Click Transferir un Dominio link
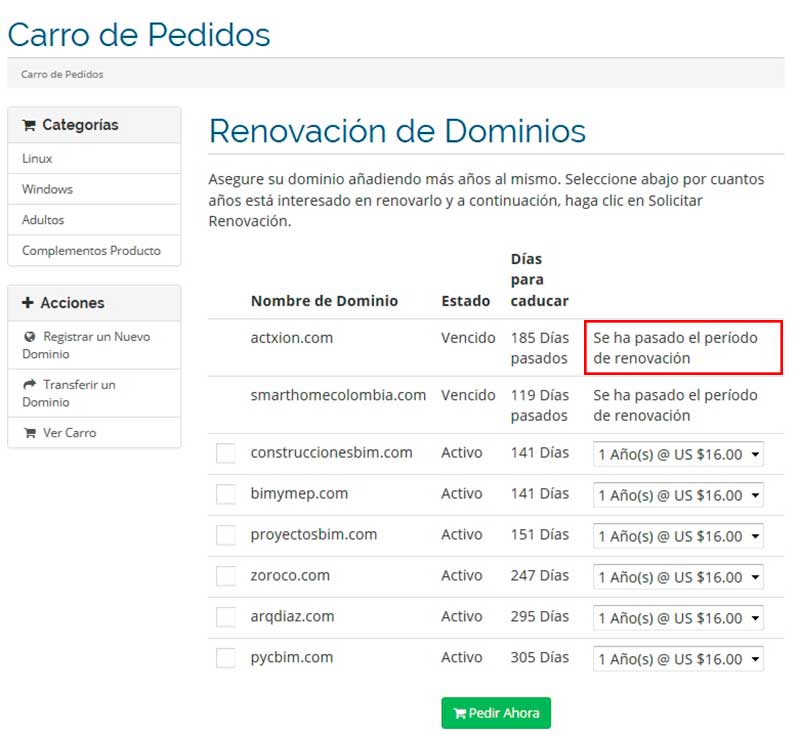The height and width of the screenshot is (735, 801). (95, 393)
